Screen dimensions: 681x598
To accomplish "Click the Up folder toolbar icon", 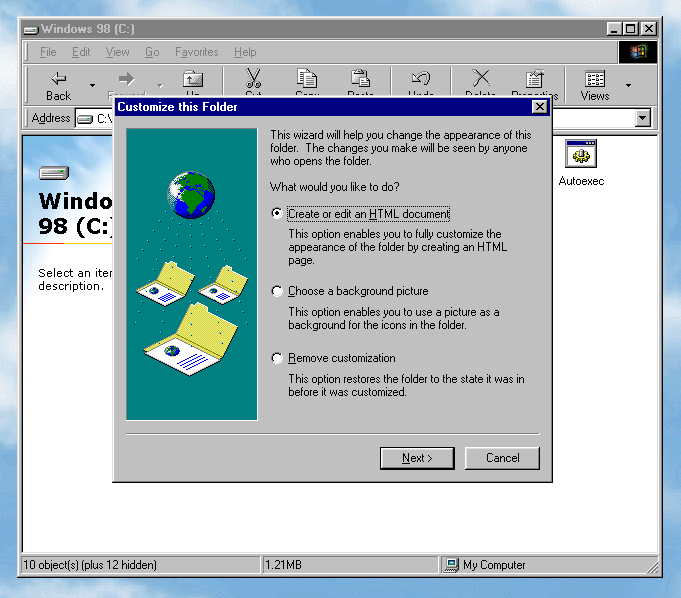I will (193, 79).
